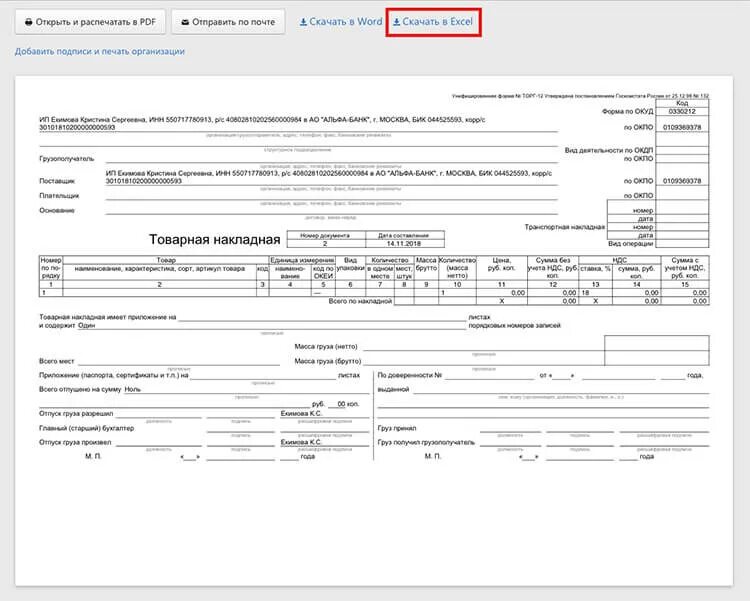Click 'Груз получил грузополучатель' label
Screen dimensions: 750x601
click(x=426, y=443)
